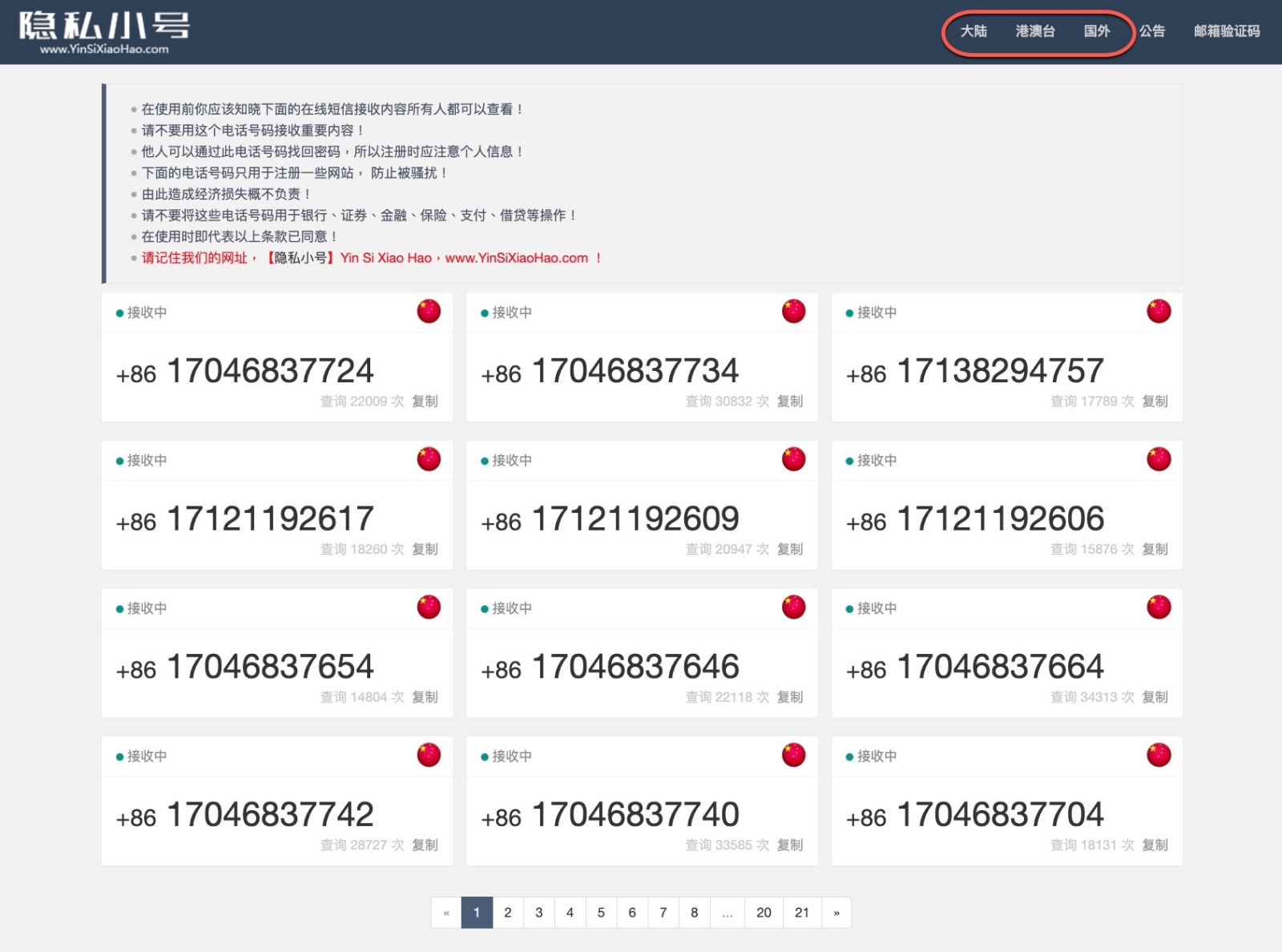Screen dimensions: 1282x952
Task: Click China flag icon on +86 17046837724 card
Action: point(429,311)
